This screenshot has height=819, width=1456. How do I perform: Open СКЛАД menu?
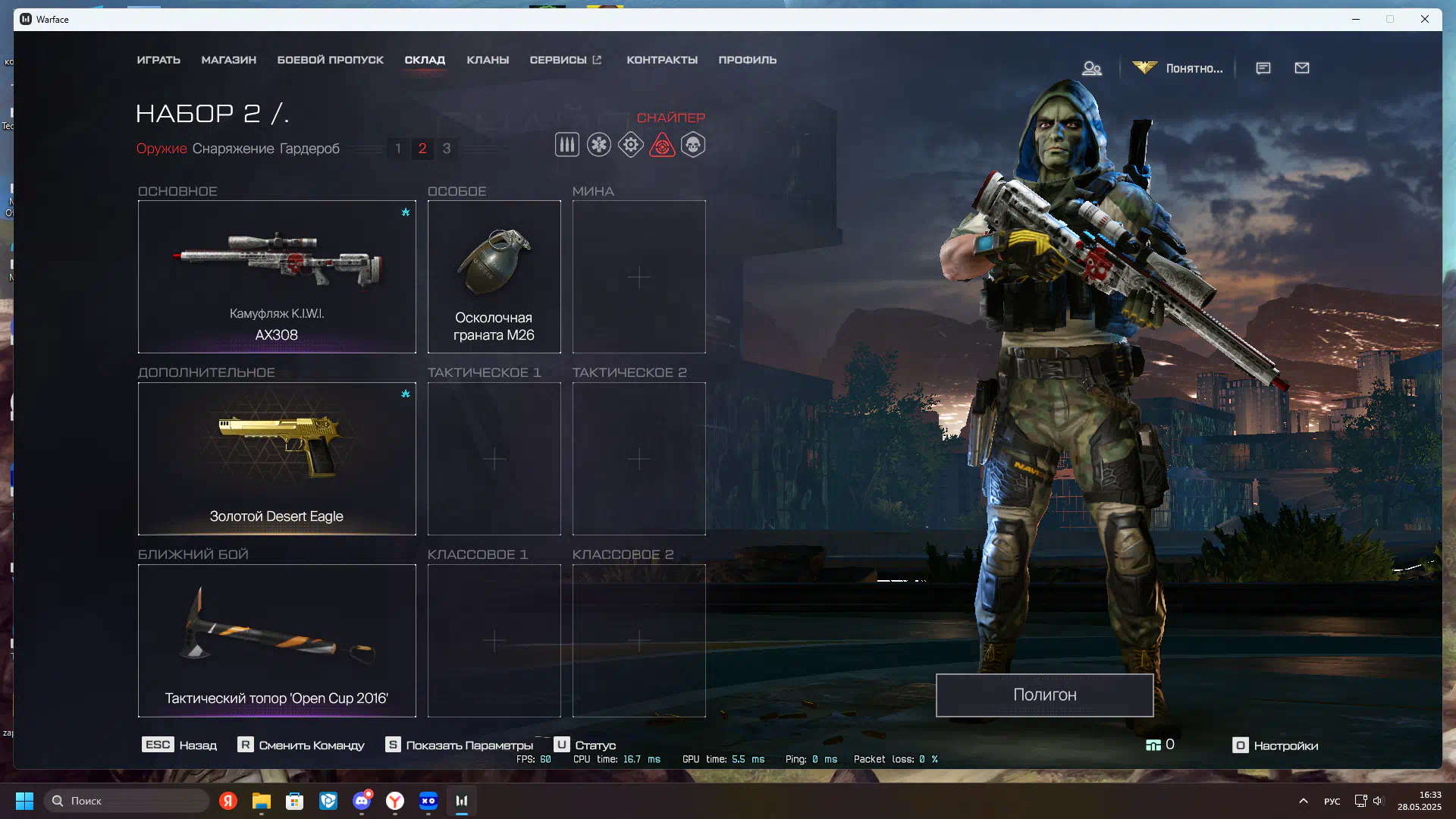[425, 60]
